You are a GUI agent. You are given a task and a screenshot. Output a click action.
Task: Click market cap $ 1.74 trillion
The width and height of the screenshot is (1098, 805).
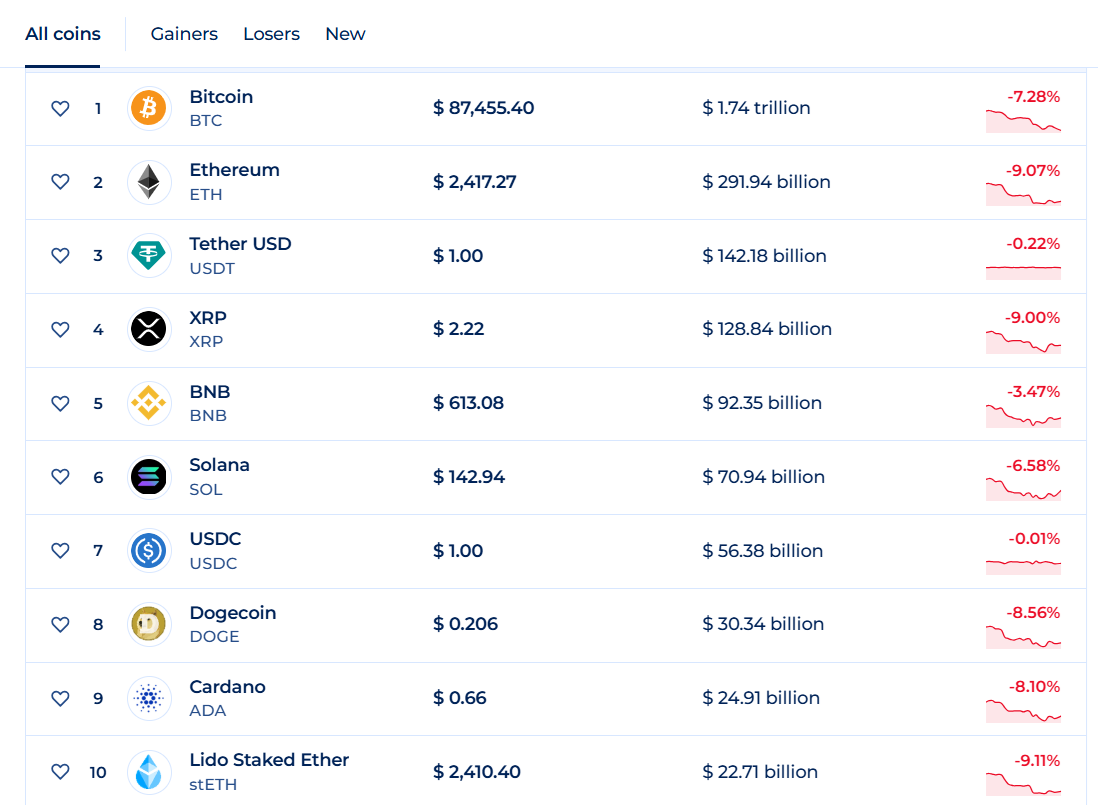pos(756,108)
